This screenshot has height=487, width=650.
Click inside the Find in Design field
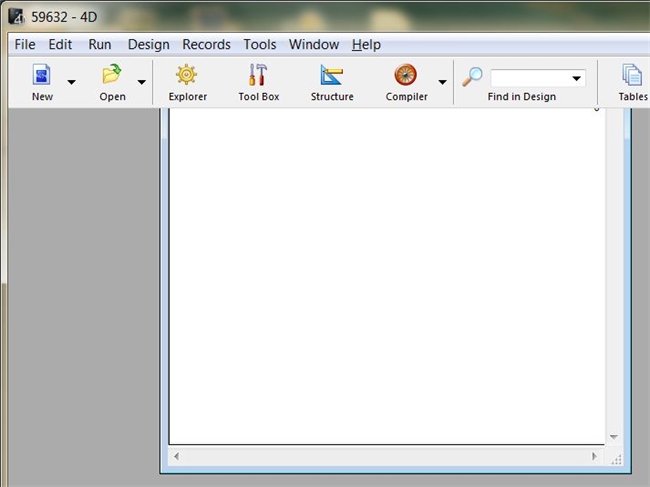click(x=528, y=78)
